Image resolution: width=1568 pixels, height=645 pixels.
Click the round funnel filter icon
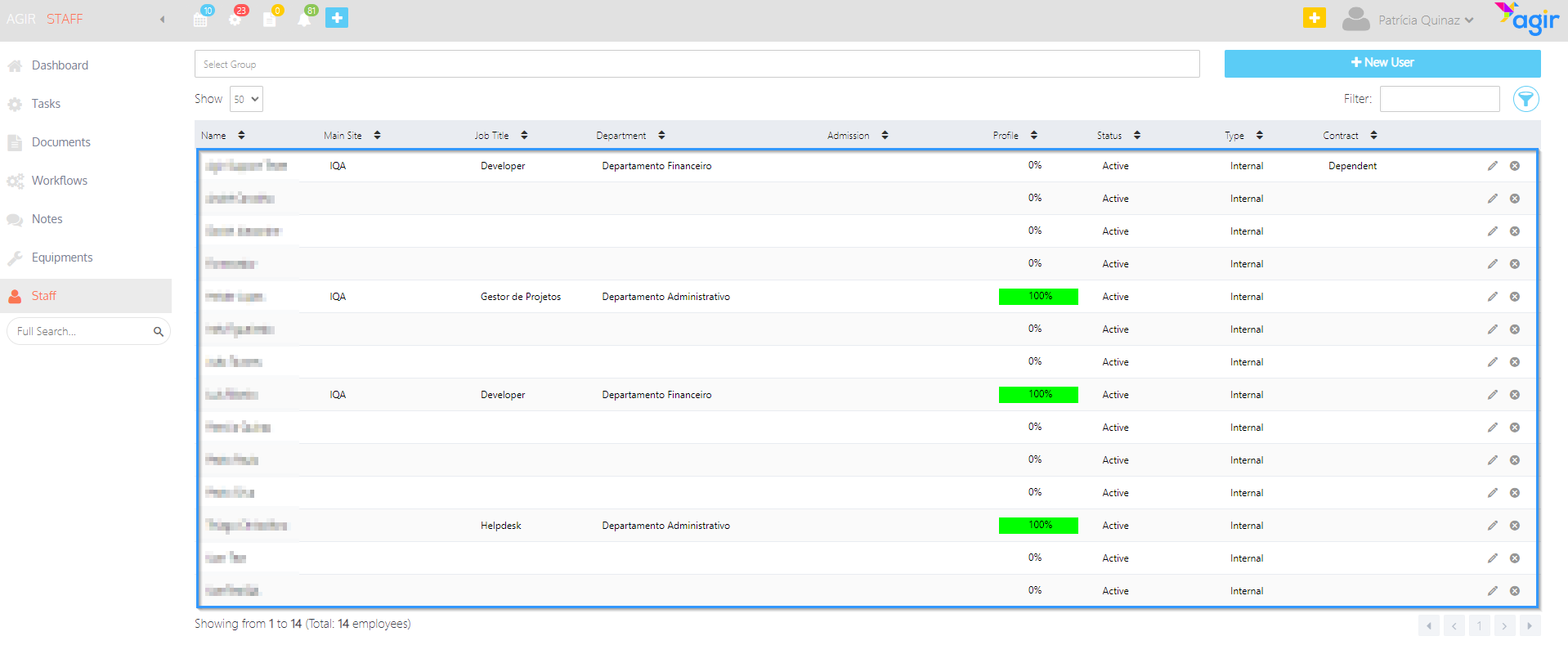tap(1525, 99)
